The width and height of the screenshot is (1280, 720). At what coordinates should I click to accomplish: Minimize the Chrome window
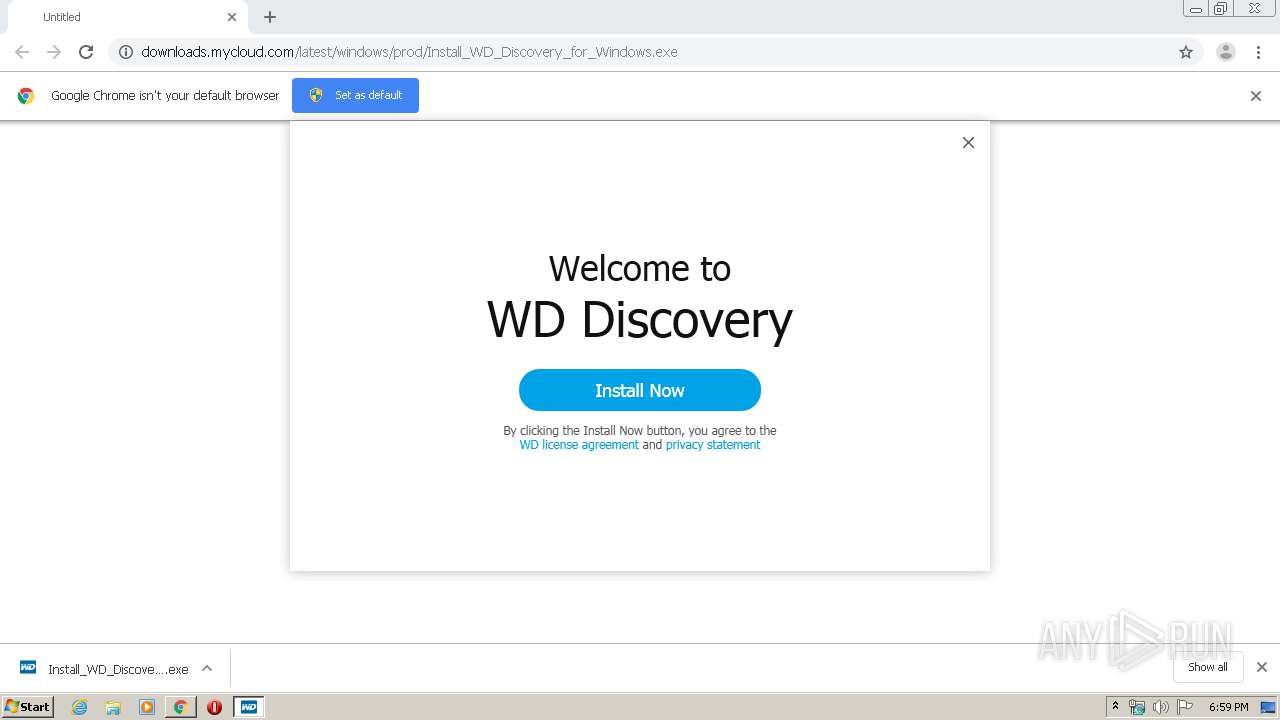click(x=1196, y=9)
